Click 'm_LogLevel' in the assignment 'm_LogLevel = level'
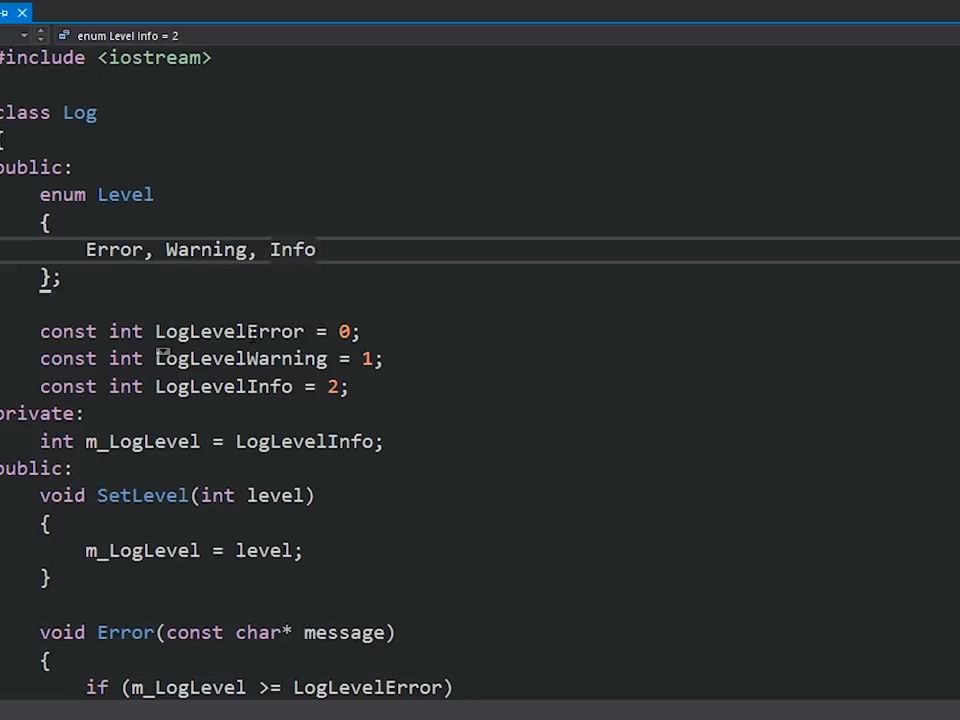 pyautogui.click(x=143, y=551)
